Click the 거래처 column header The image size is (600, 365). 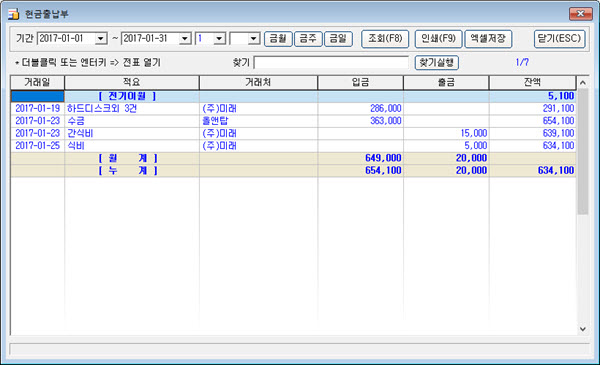point(258,82)
